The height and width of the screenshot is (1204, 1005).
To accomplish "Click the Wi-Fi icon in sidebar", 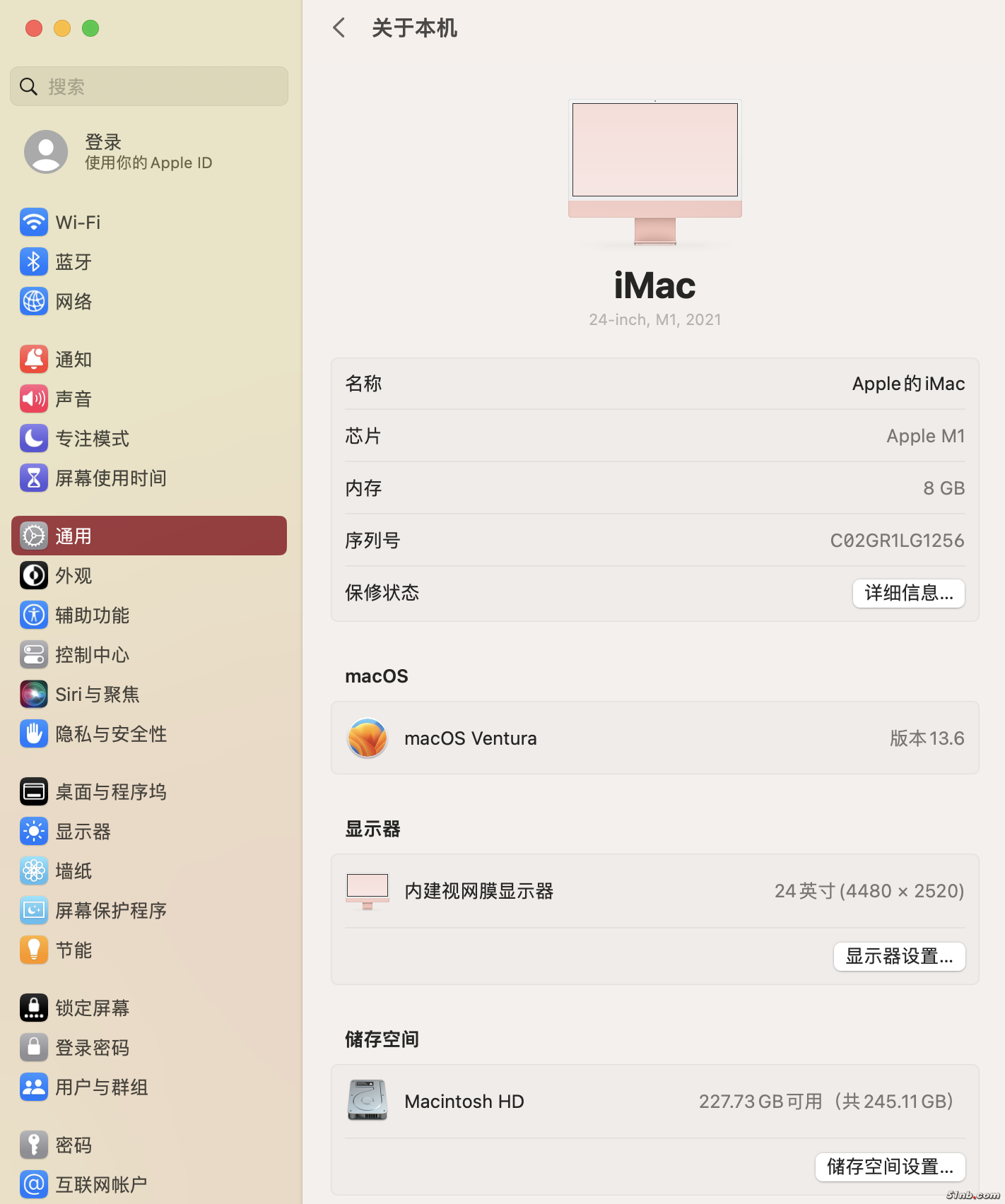I will [x=34, y=223].
